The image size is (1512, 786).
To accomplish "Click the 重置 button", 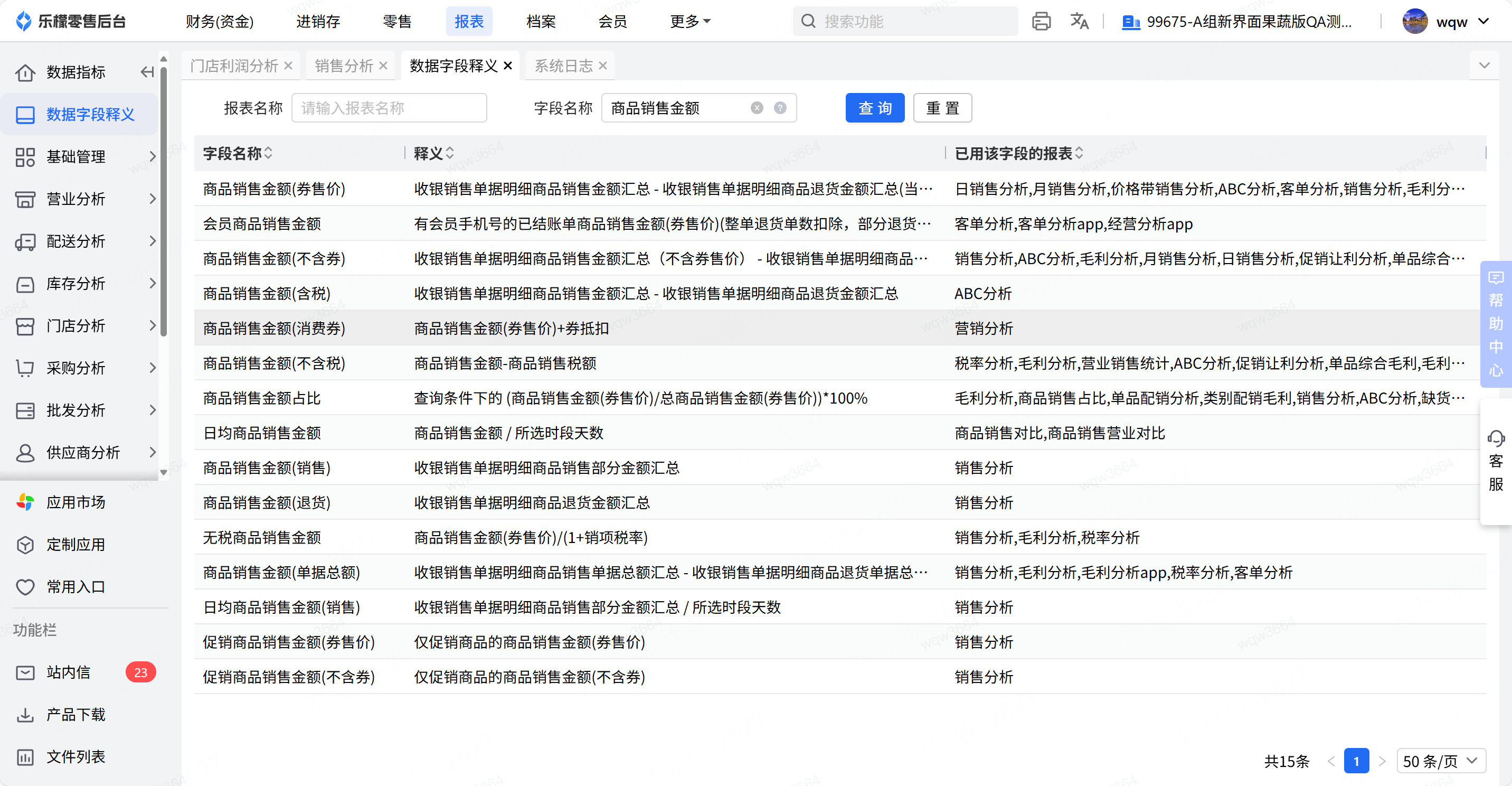I will tap(942, 108).
